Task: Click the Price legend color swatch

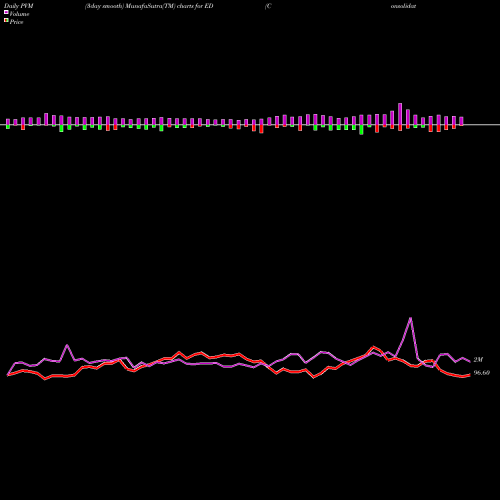Action: pyautogui.click(x=6, y=21)
